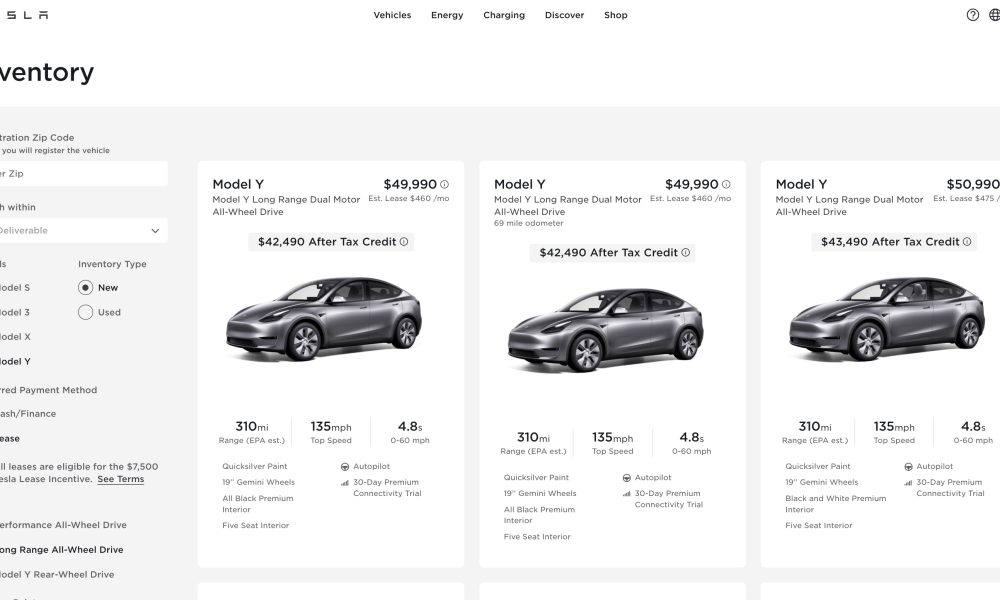1000x600 pixels.
Task: Click '69 mile odometer' text
Action: (x=529, y=223)
